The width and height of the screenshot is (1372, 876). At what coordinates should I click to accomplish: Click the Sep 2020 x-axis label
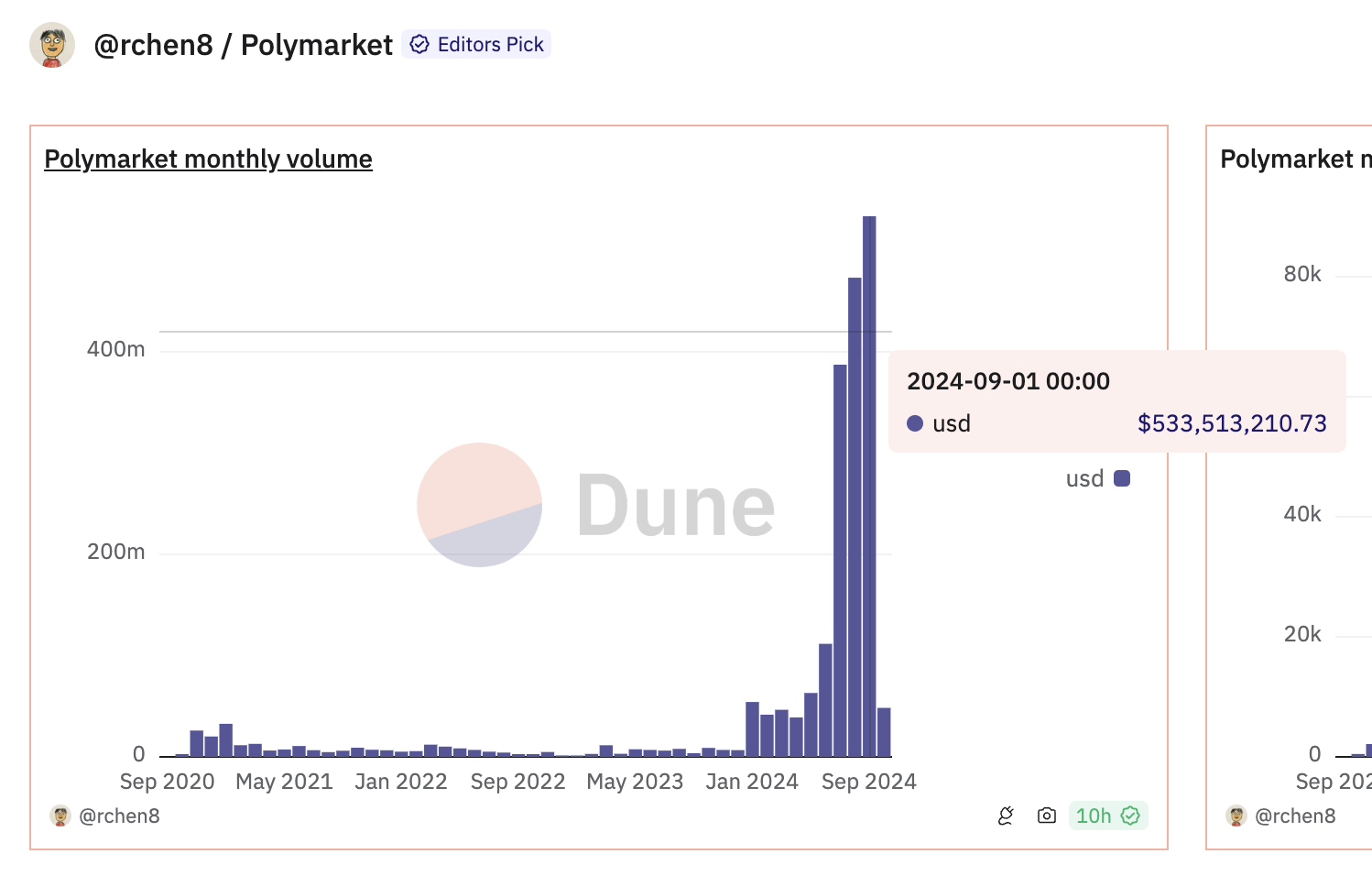[167, 782]
